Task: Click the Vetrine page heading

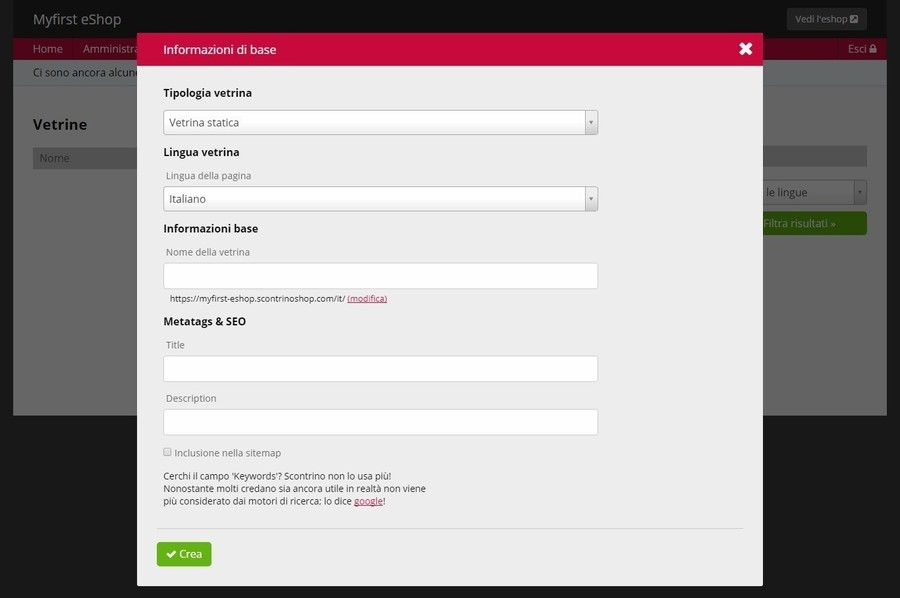Action: 60,125
